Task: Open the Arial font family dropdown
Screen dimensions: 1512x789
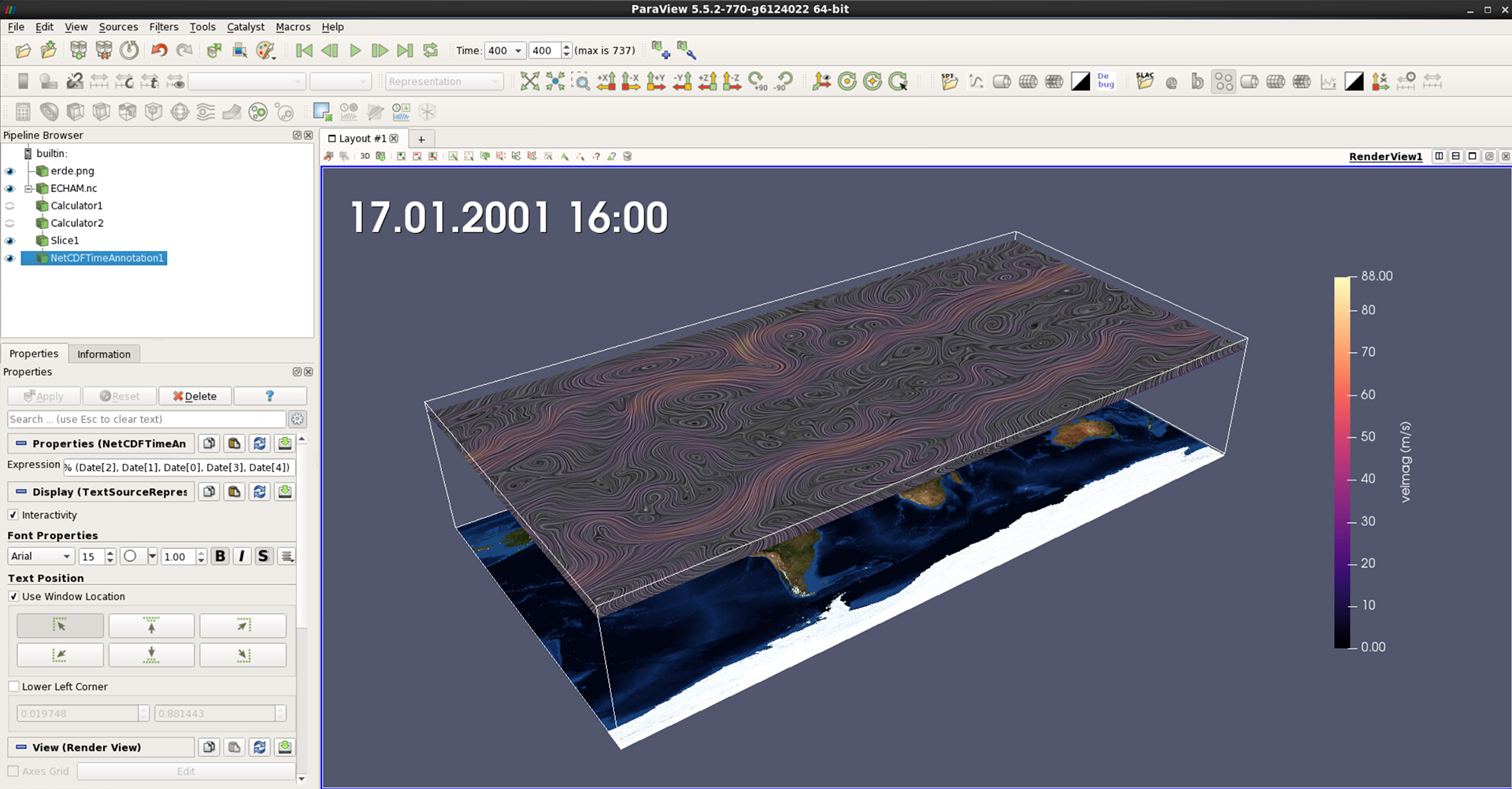Action: [x=41, y=556]
